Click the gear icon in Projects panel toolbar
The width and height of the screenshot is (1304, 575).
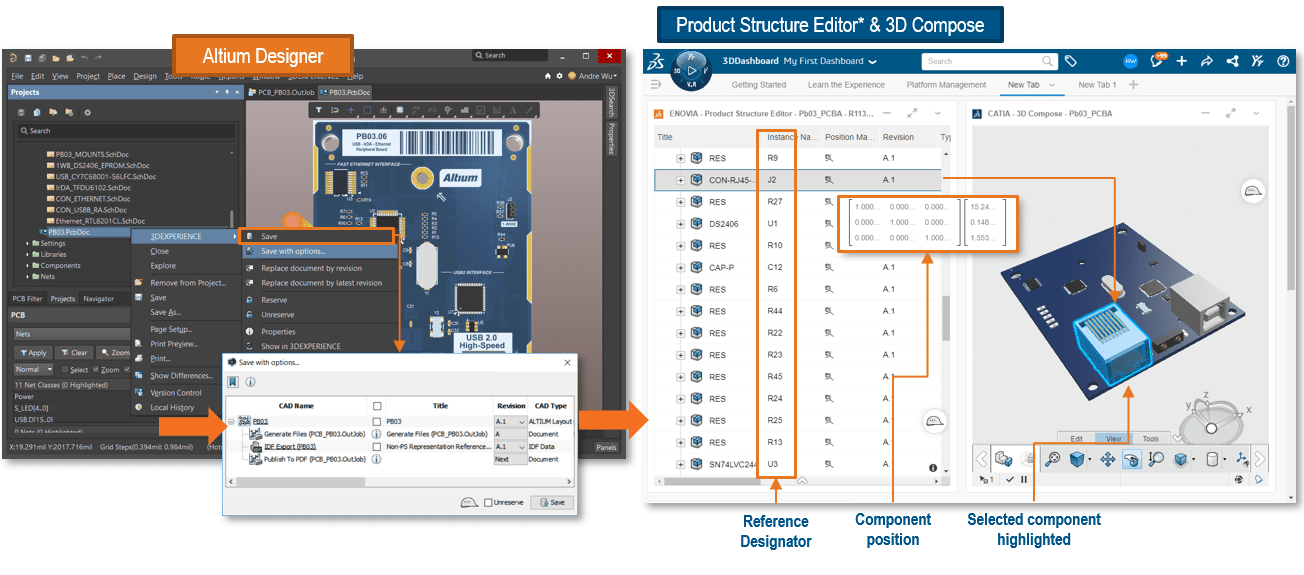click(x=87, y=112)
